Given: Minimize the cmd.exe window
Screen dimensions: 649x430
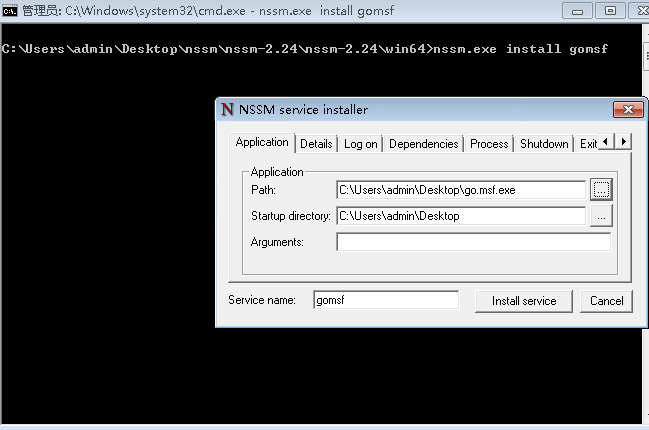Looking at the screenshot, I should [577, 11].
